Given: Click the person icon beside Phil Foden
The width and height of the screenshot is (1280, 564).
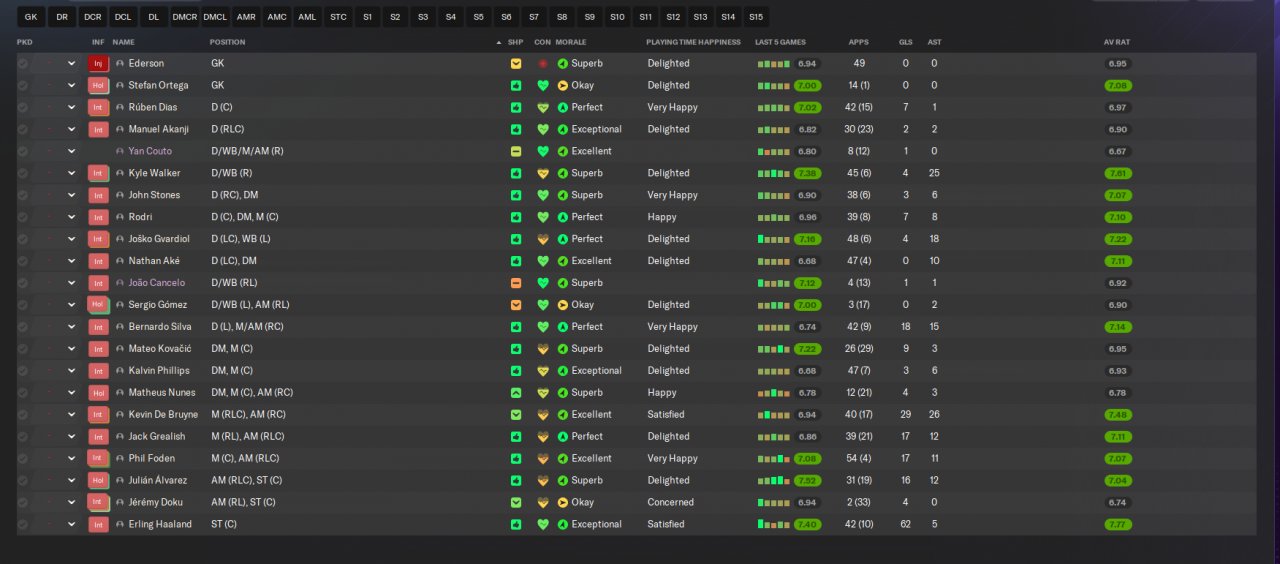Looking at the screenshot, I should 120,458.
